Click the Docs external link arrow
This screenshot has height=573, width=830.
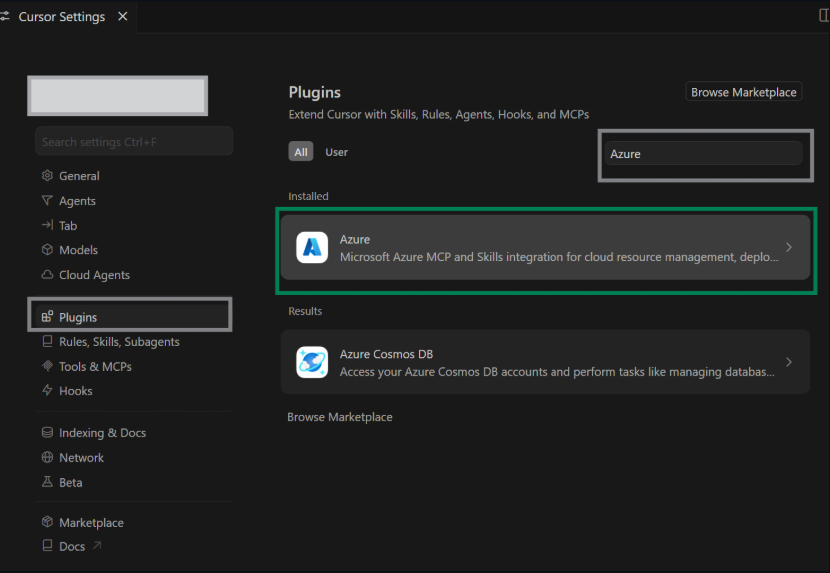[x=97, y=545]
